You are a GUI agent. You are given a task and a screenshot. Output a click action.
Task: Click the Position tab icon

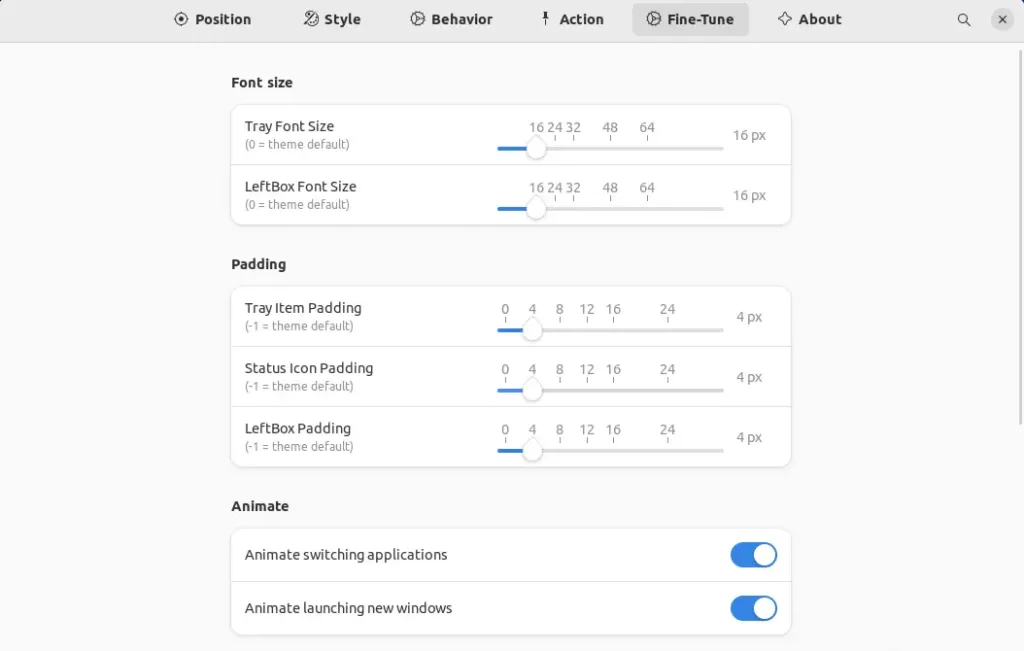181,19
